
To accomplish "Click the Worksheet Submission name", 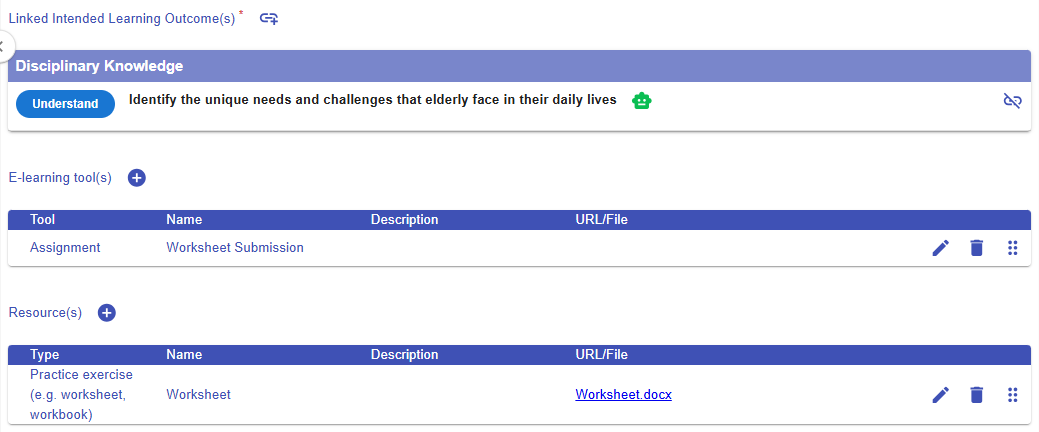I will pos(235,248).
